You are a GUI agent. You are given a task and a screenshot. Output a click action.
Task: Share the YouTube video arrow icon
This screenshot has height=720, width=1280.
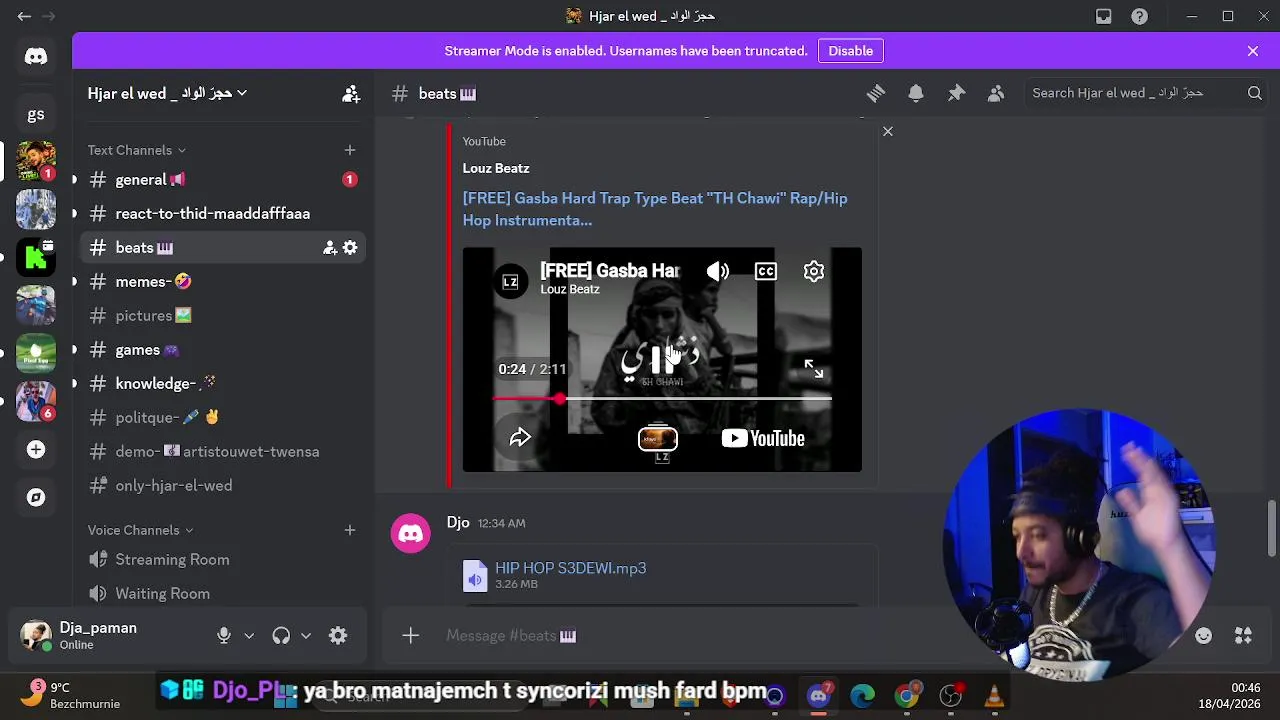[x=520, y=438]
